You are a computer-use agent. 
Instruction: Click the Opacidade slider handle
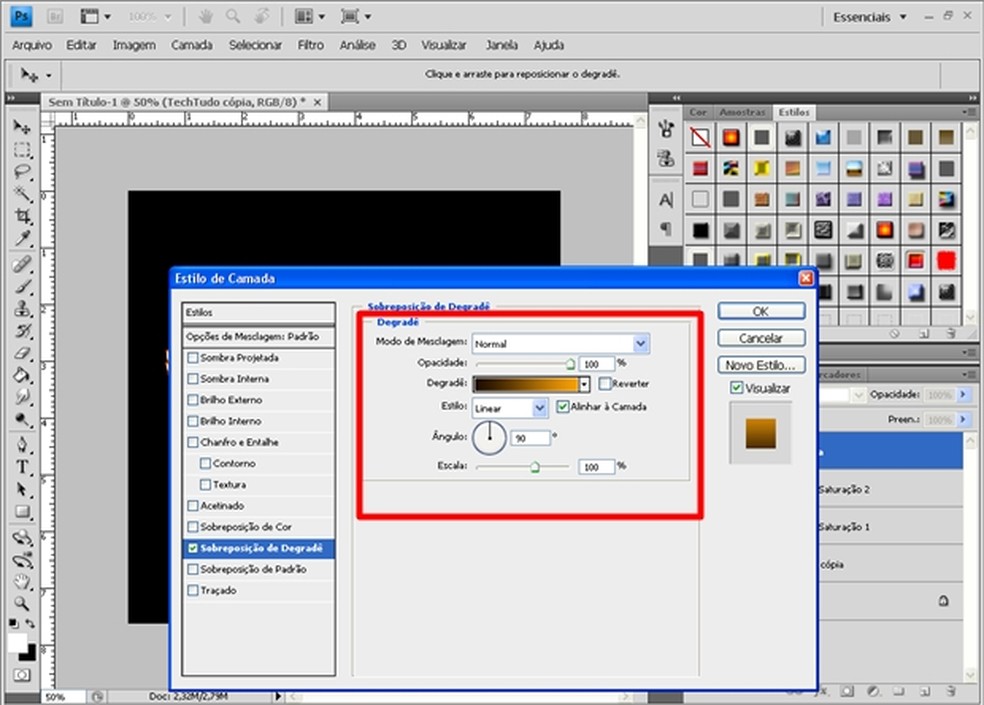pos(571,366)
